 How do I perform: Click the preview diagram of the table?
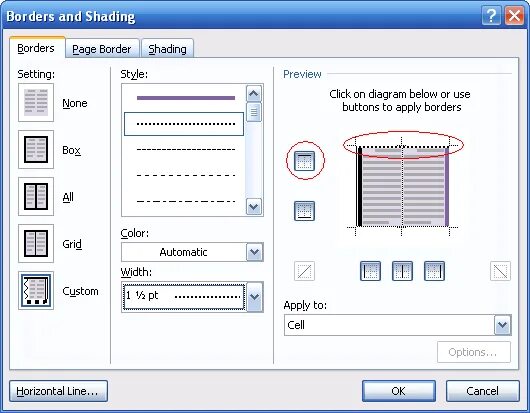pos(402,186)
